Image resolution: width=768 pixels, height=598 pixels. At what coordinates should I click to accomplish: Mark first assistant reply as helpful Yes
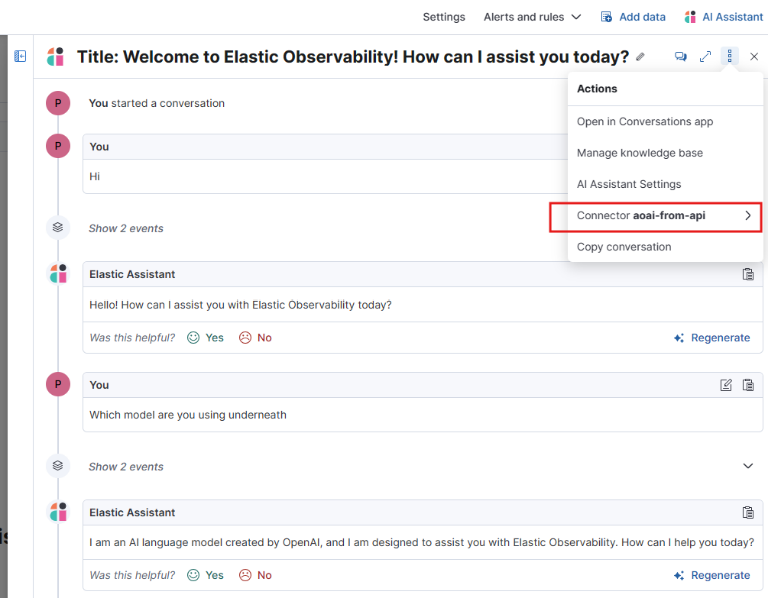(205, 338)
